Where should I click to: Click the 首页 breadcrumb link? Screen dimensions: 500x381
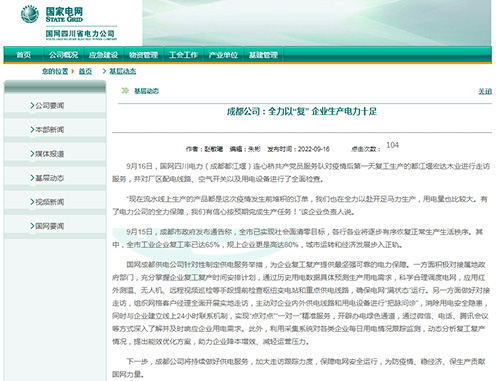[85, 71]
